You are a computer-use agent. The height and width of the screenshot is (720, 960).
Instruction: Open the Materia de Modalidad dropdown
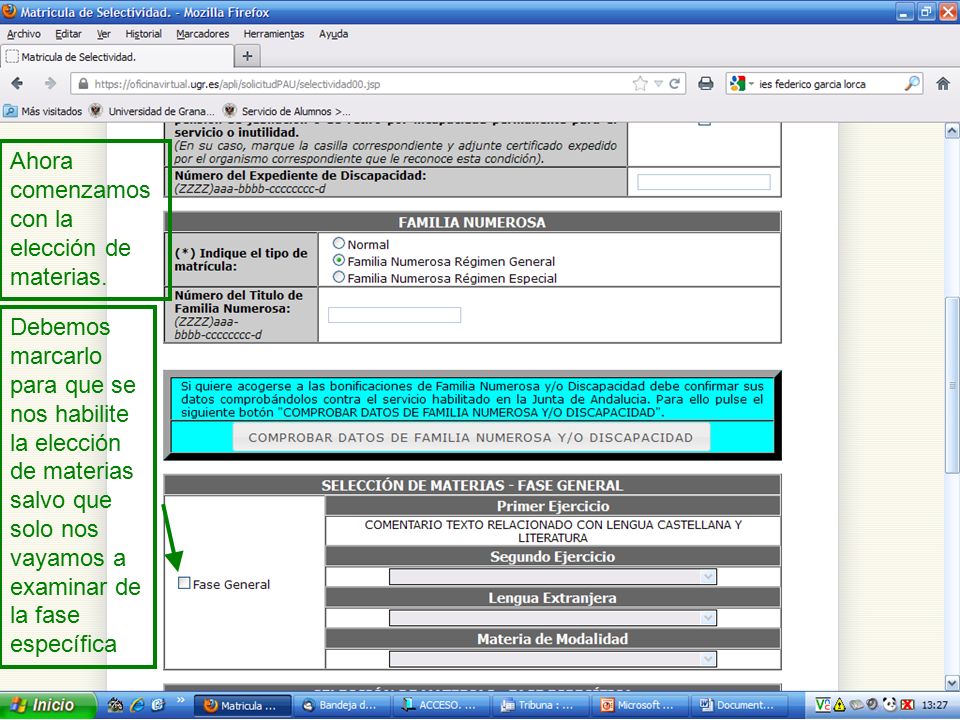coord(552,659)
